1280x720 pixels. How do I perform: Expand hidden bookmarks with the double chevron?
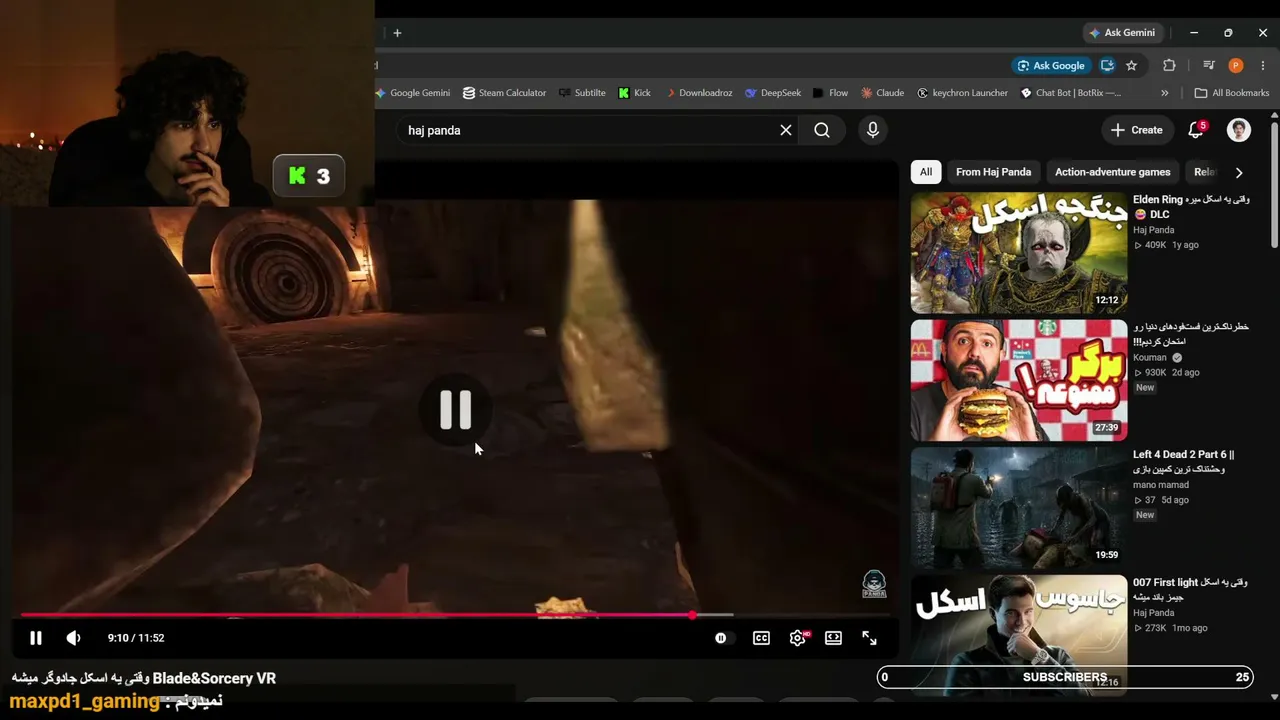pyautogui.click(x=1164, y=93)
